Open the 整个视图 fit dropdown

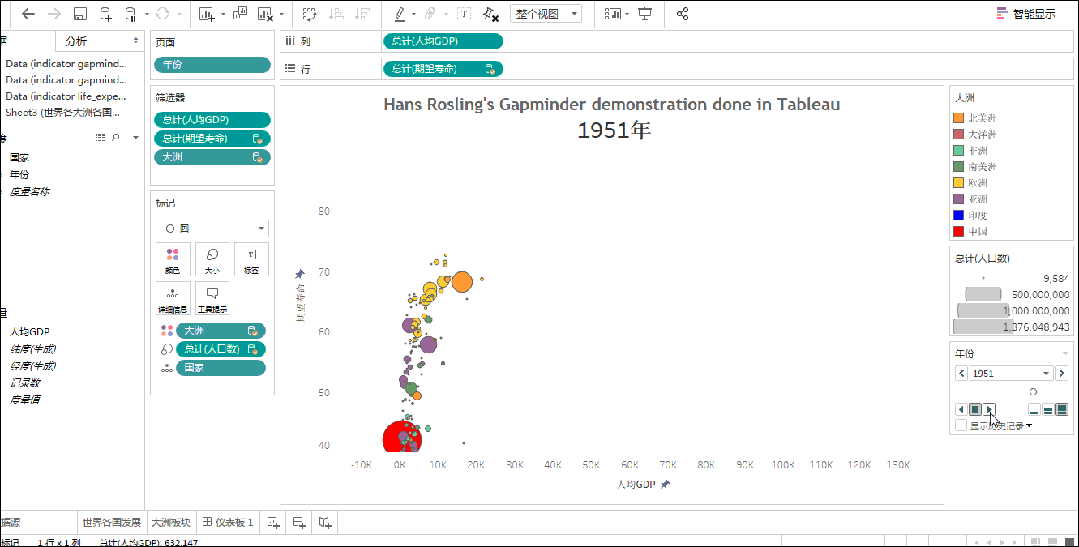(546, 14)
